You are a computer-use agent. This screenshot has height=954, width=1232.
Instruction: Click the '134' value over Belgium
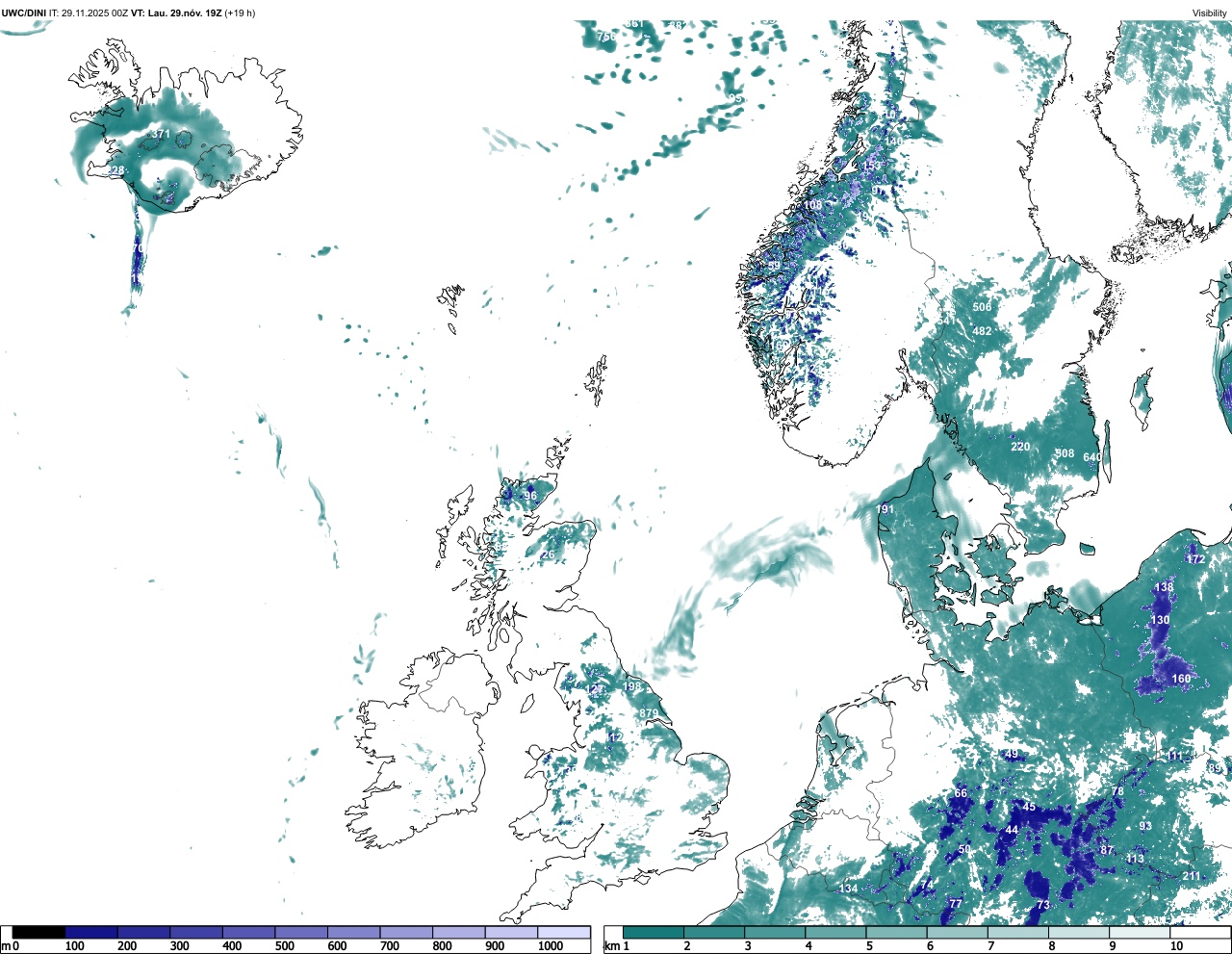click(x=848, y=889)
